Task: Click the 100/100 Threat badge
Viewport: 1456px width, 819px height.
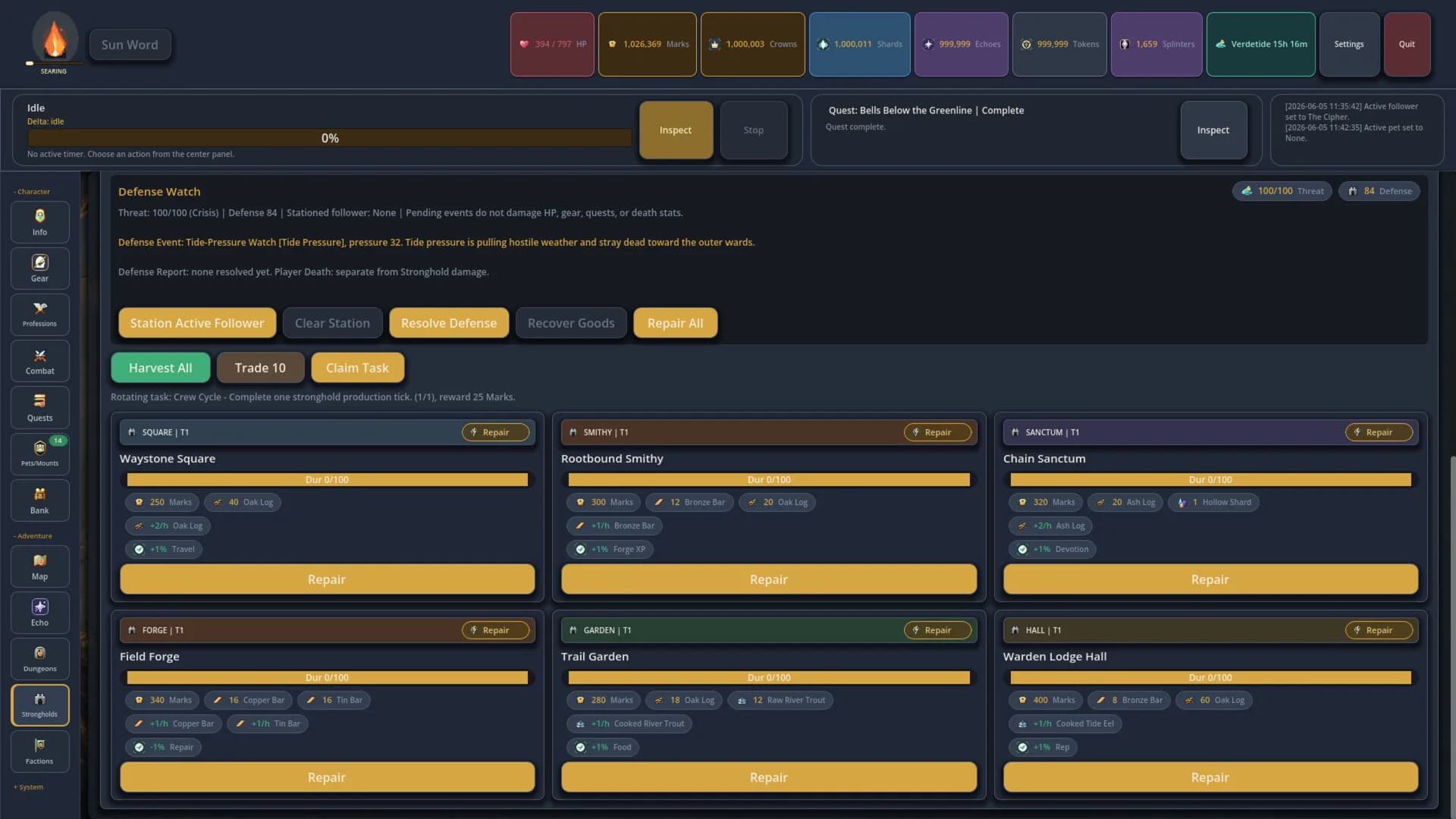Action: click(1282, 191)
